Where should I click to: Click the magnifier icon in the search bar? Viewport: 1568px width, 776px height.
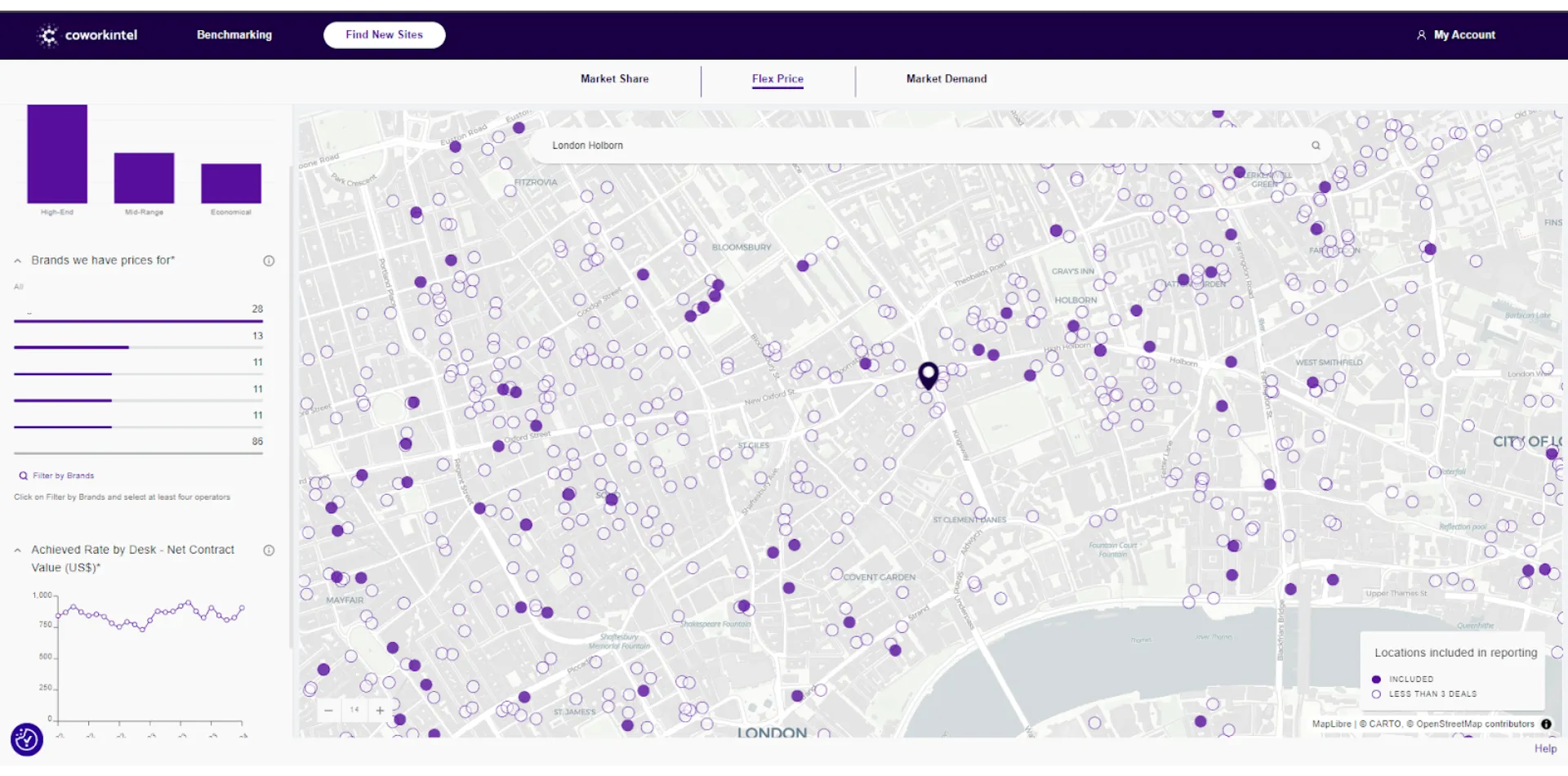[1316, 145]
